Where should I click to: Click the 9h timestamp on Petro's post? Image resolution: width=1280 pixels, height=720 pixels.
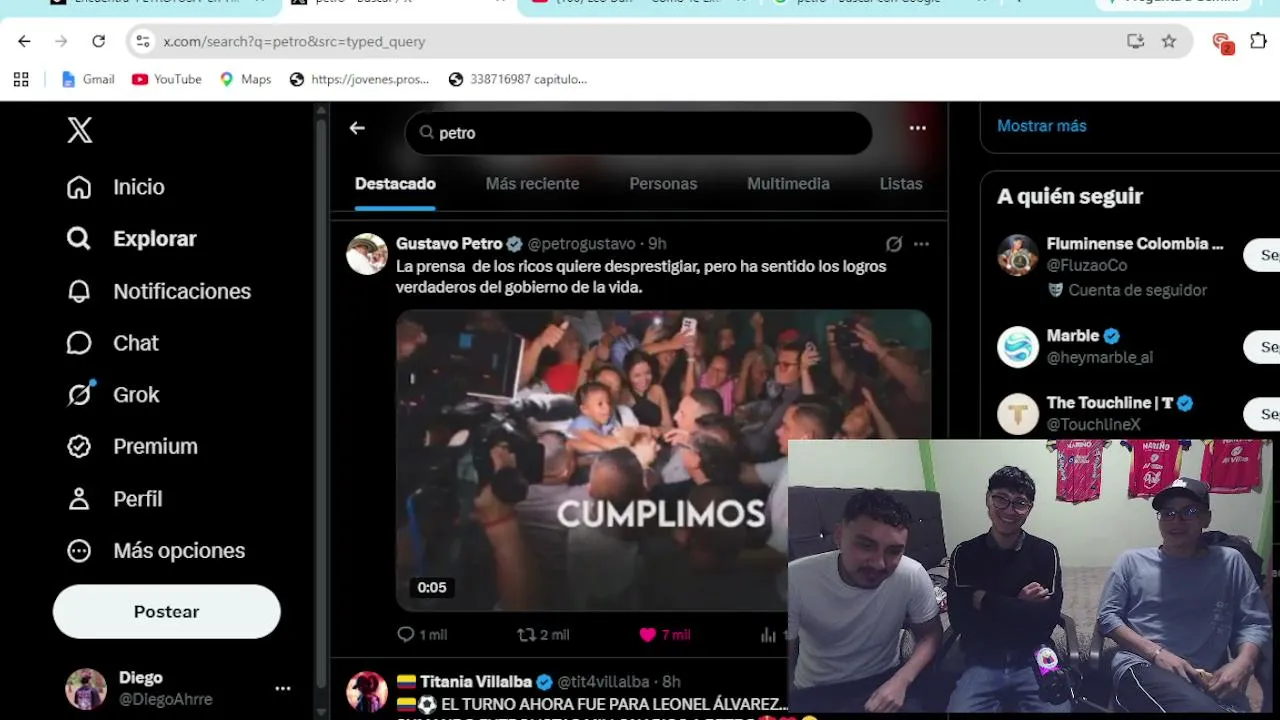657,244
